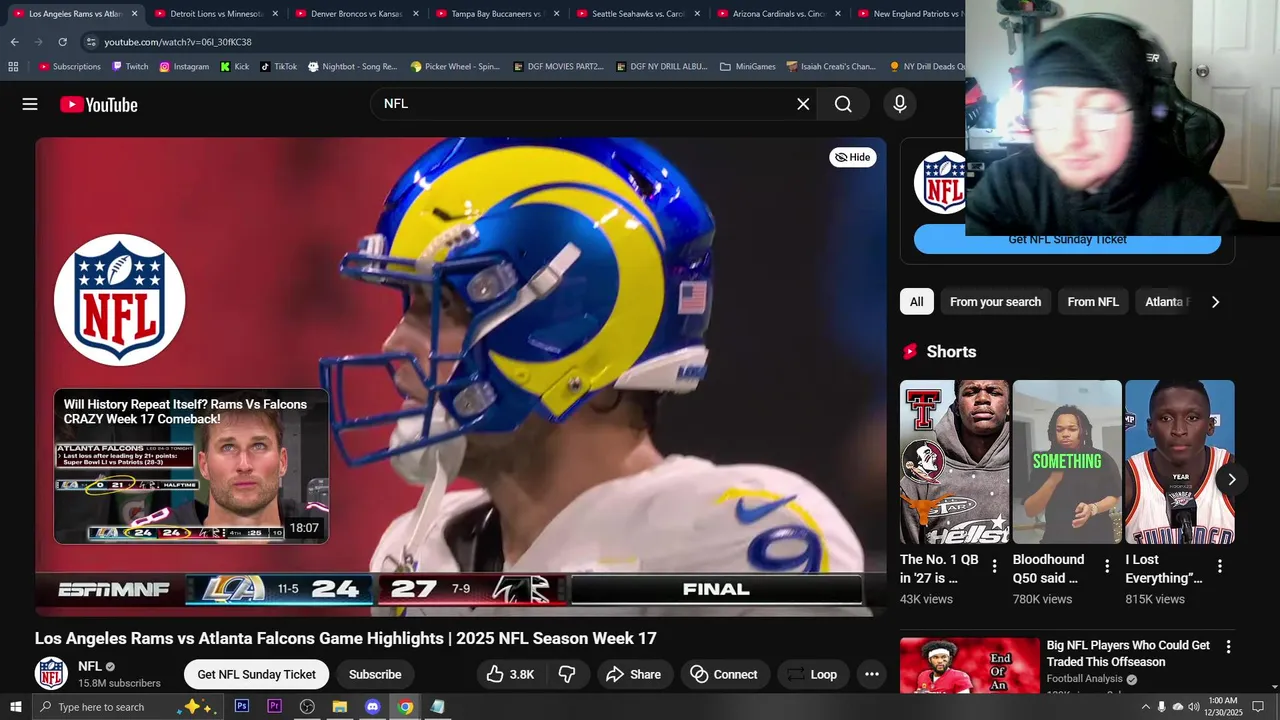
Task: Share the video
Action: 633,674
